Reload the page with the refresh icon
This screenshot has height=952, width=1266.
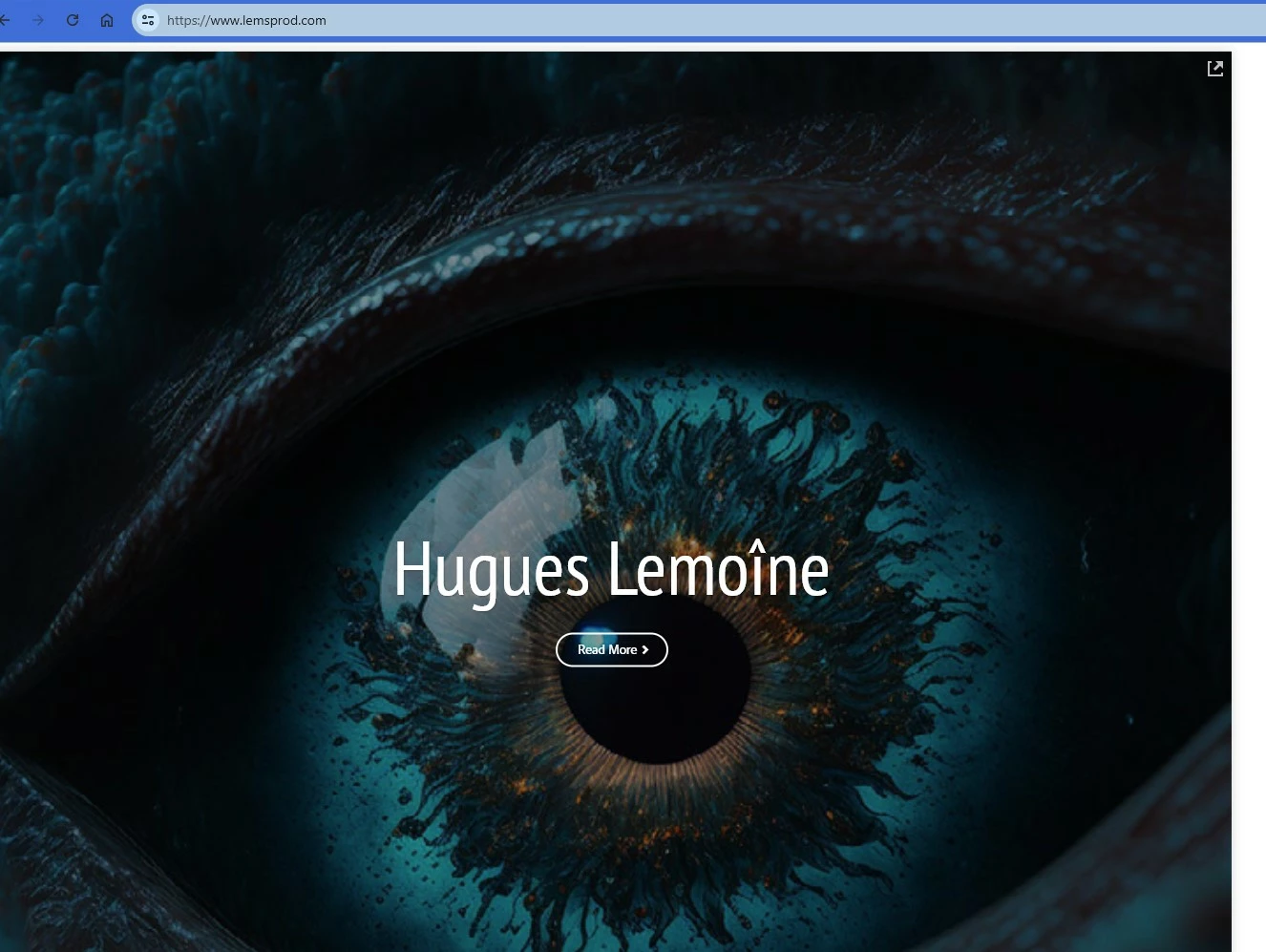click(73, 20)
